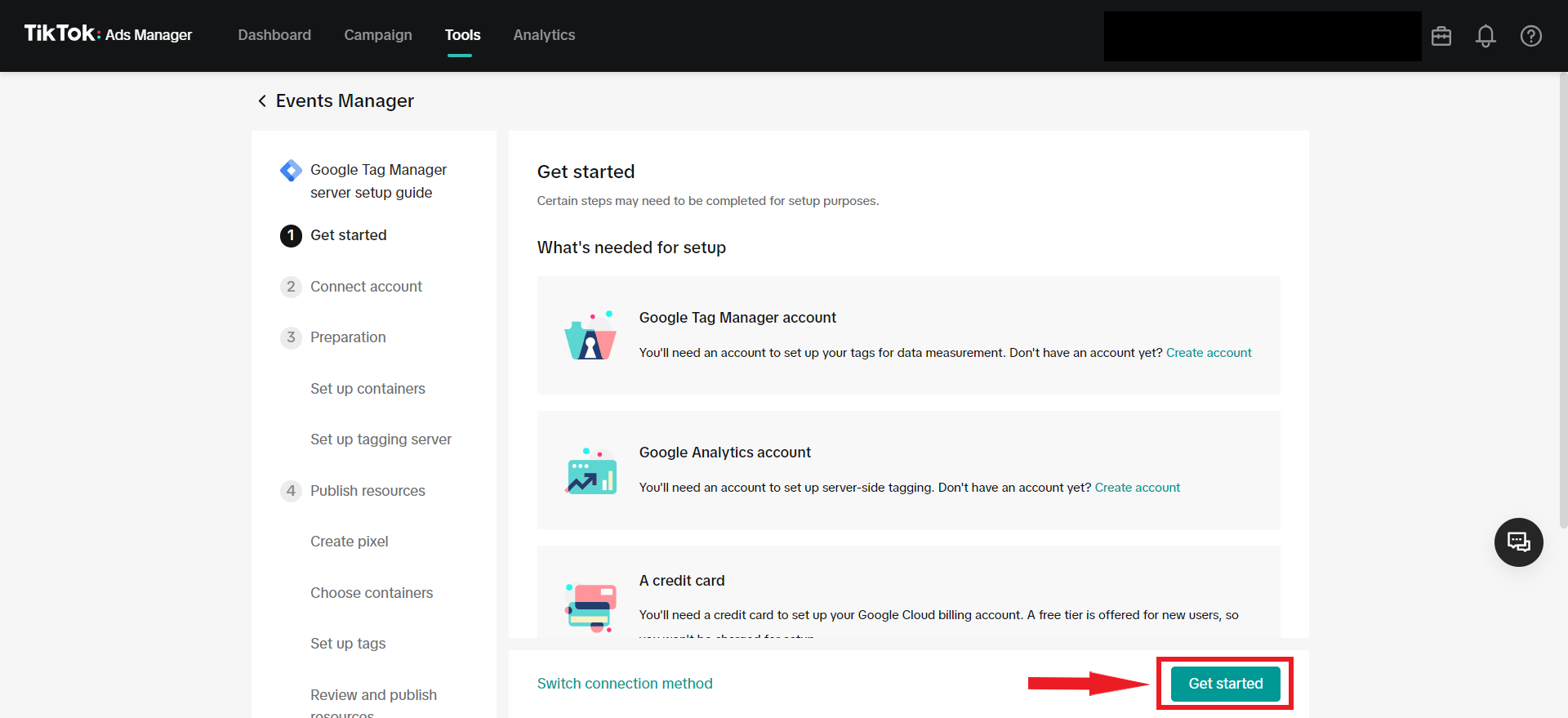The height and width of the screenshot is (718, 1568).
Task: Click the Google Analytics account illustration
Action: [x=591, y=470]
